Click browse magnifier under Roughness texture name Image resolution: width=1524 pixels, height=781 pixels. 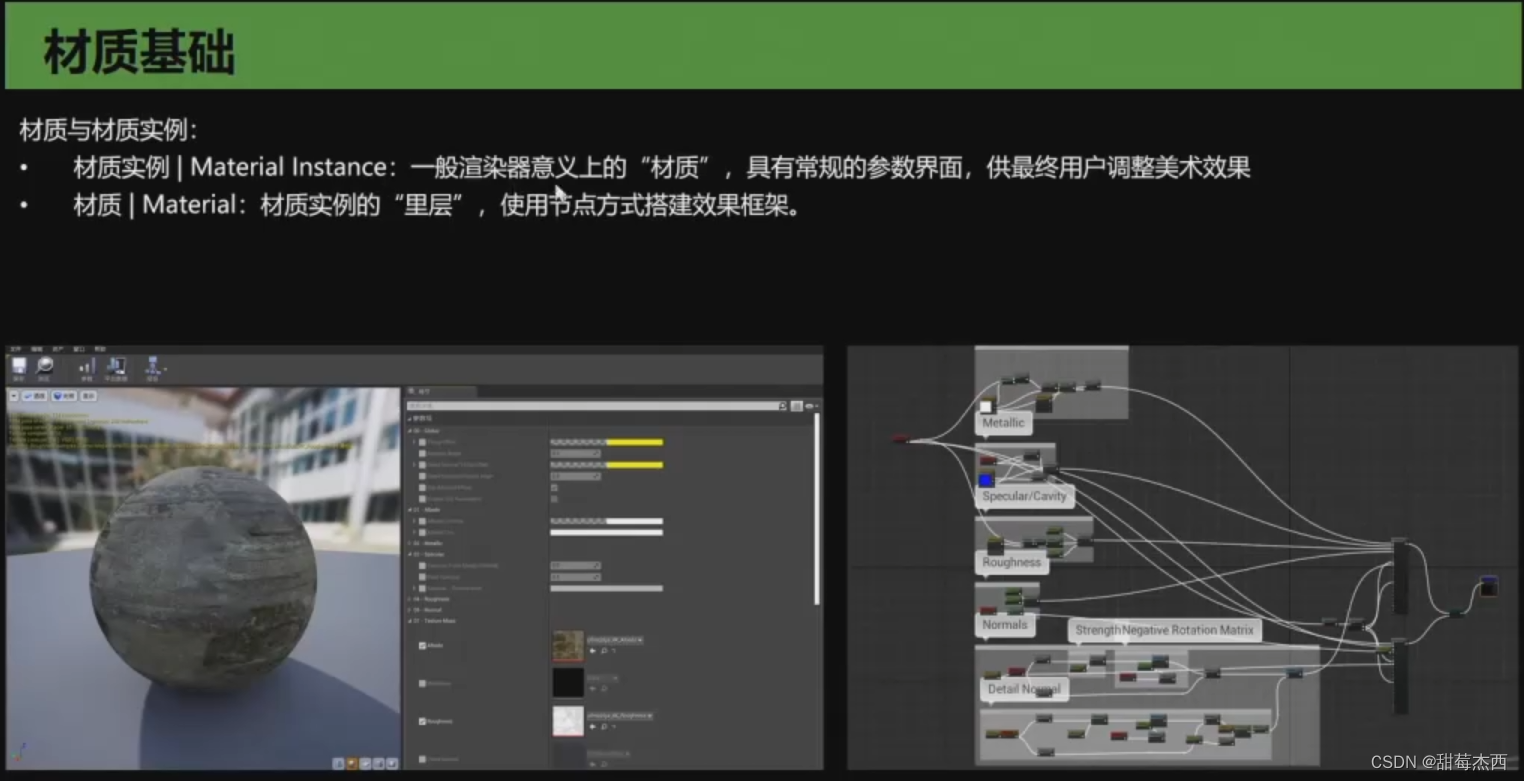coord(604,727)
